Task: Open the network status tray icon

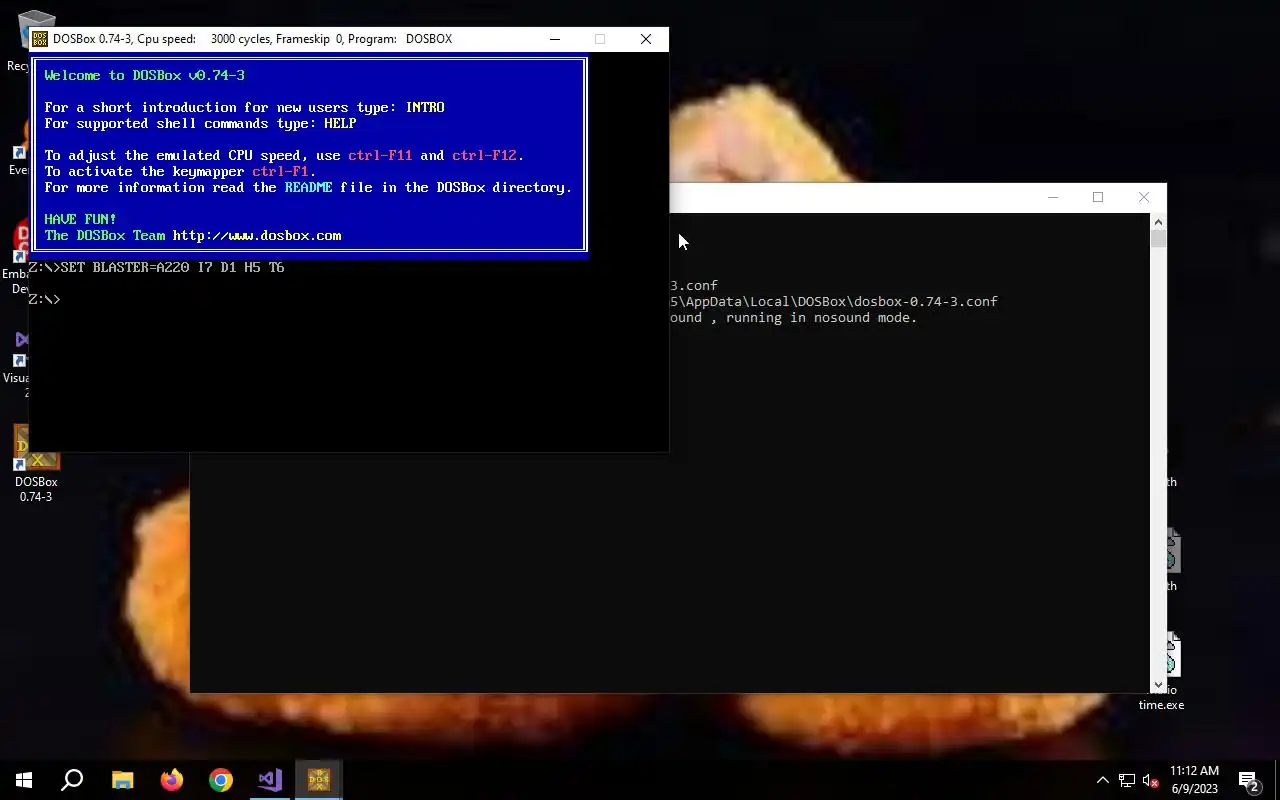Action: tap(1127, 780)
